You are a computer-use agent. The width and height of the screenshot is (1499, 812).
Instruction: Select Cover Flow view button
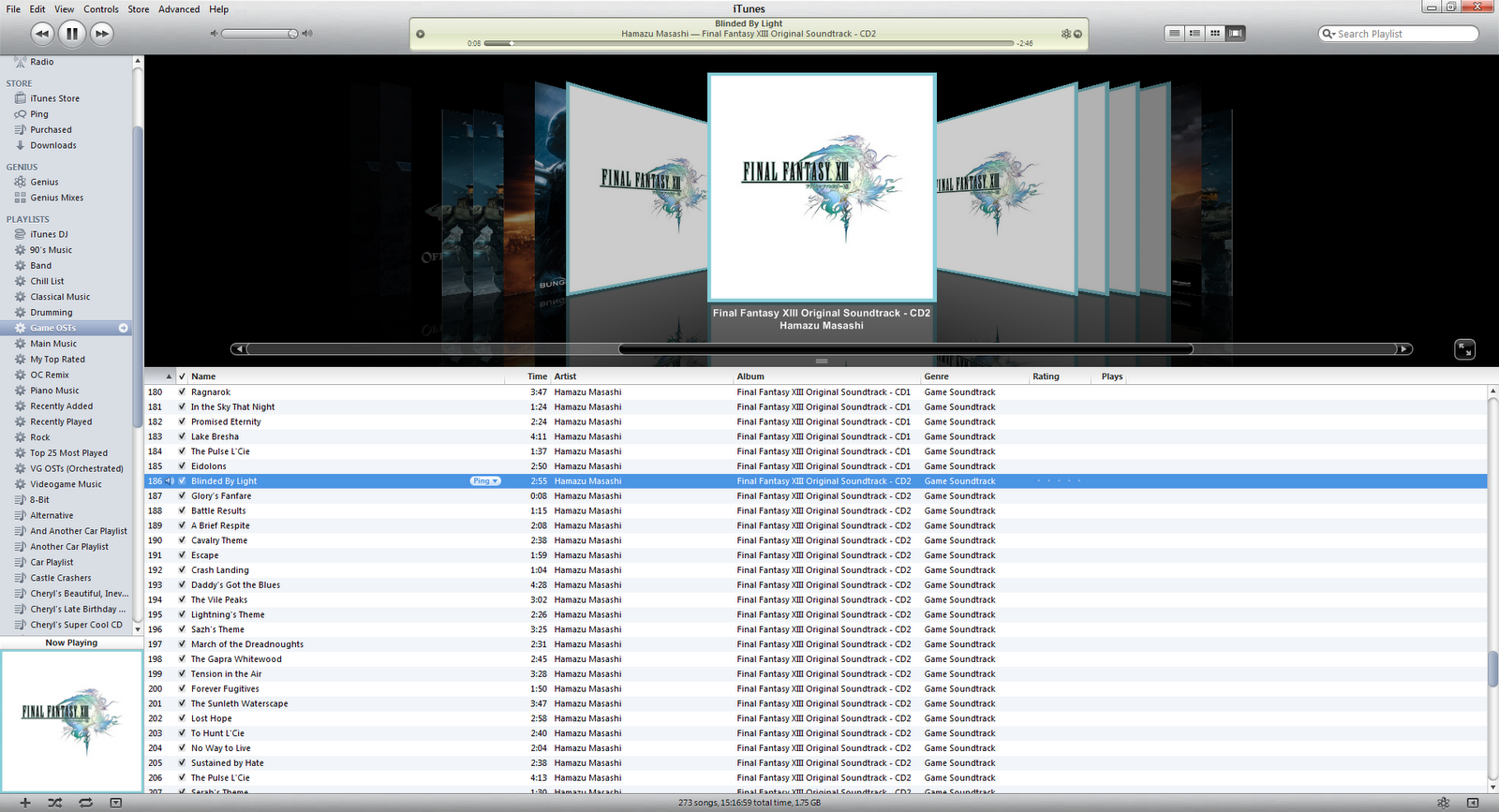1236,34
